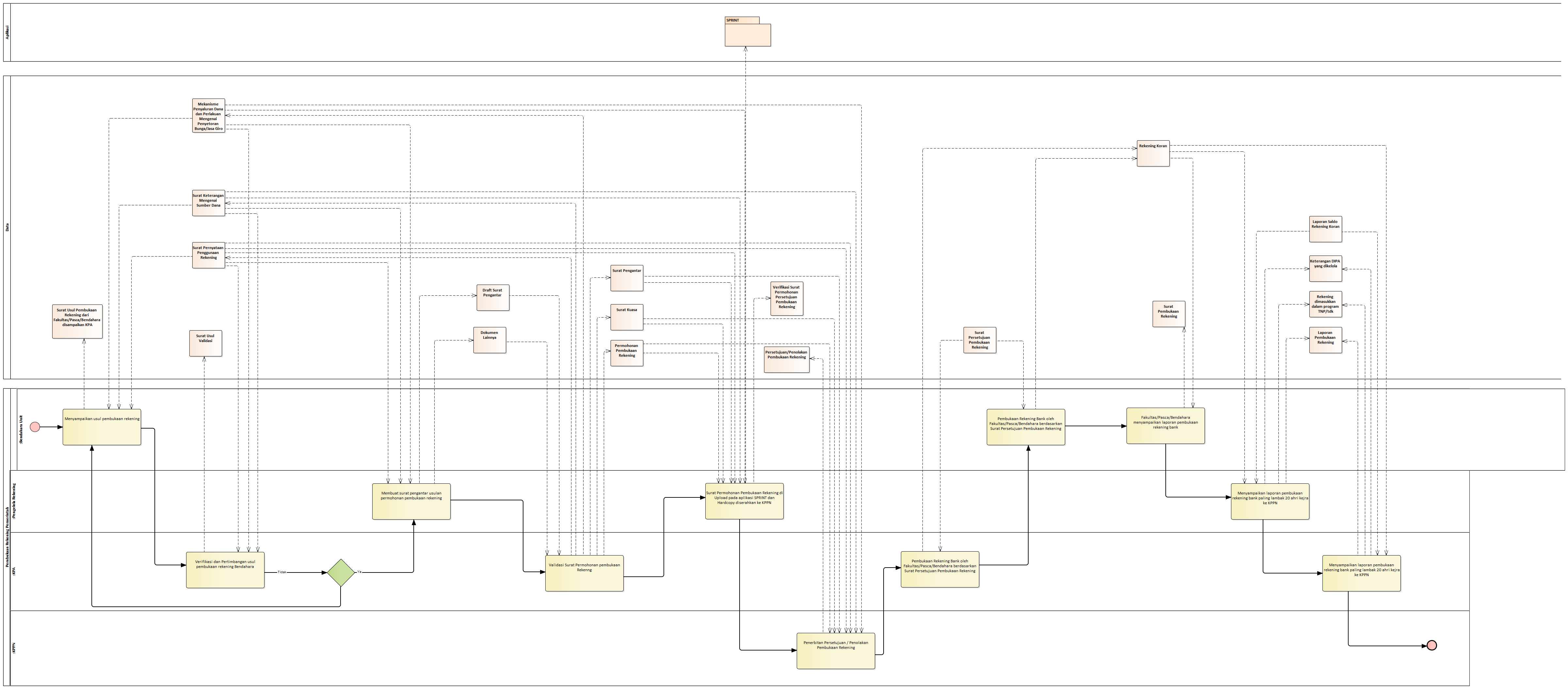Image resolution: width=1568 pixels, height=689 pixels.
Task: Select the Surat Kuasa data object
Action: coord(626,318)
